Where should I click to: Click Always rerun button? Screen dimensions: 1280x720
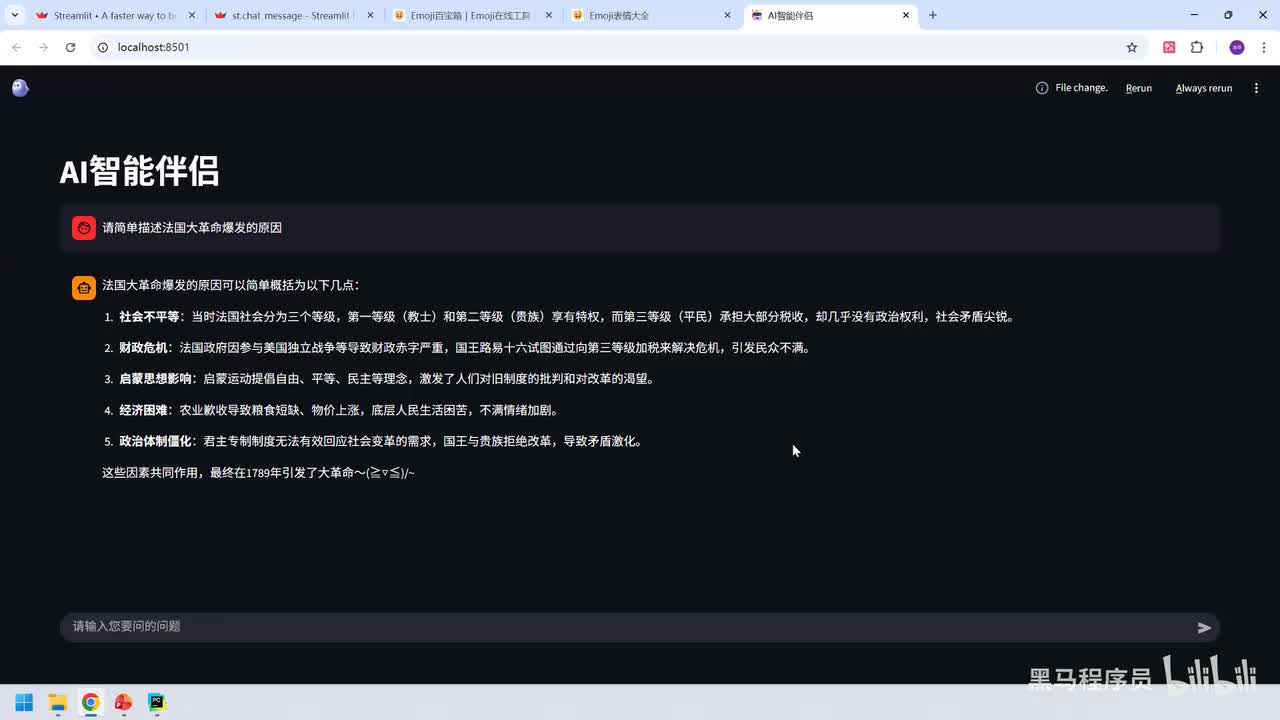tap(1204, 88)
